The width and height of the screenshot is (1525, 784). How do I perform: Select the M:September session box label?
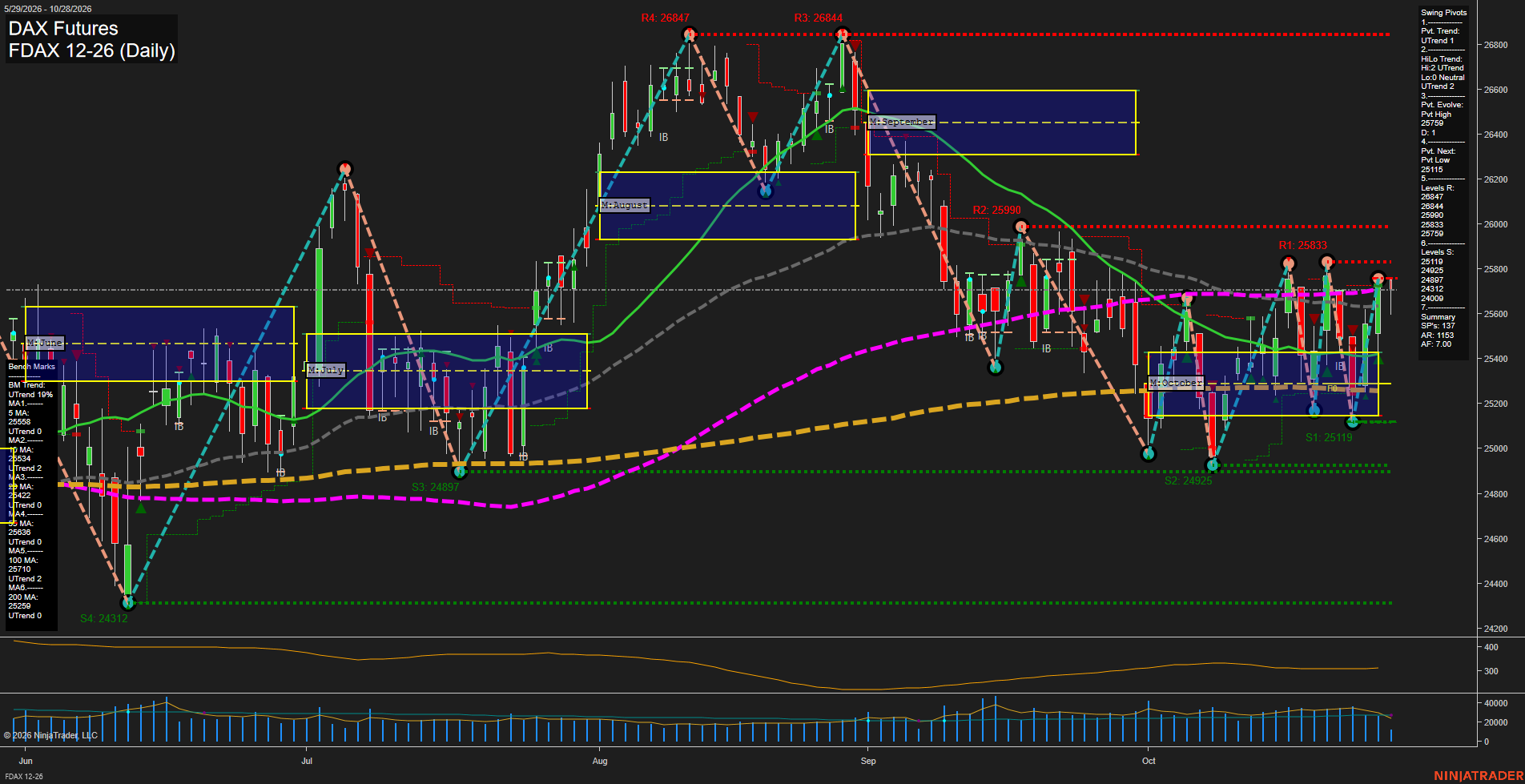pyautogui.click(x=901, y=122)
